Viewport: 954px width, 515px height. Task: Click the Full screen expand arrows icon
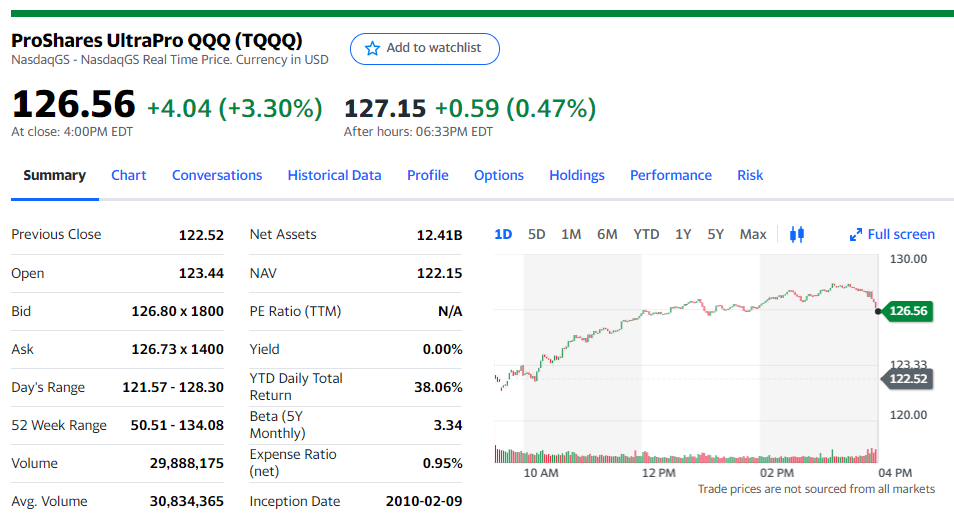point(855,234)
